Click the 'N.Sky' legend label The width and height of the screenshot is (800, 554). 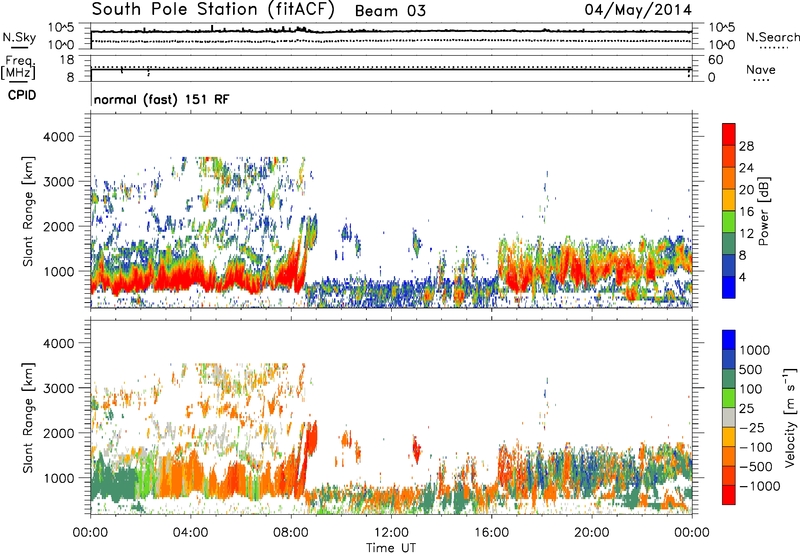pos(19,37)
